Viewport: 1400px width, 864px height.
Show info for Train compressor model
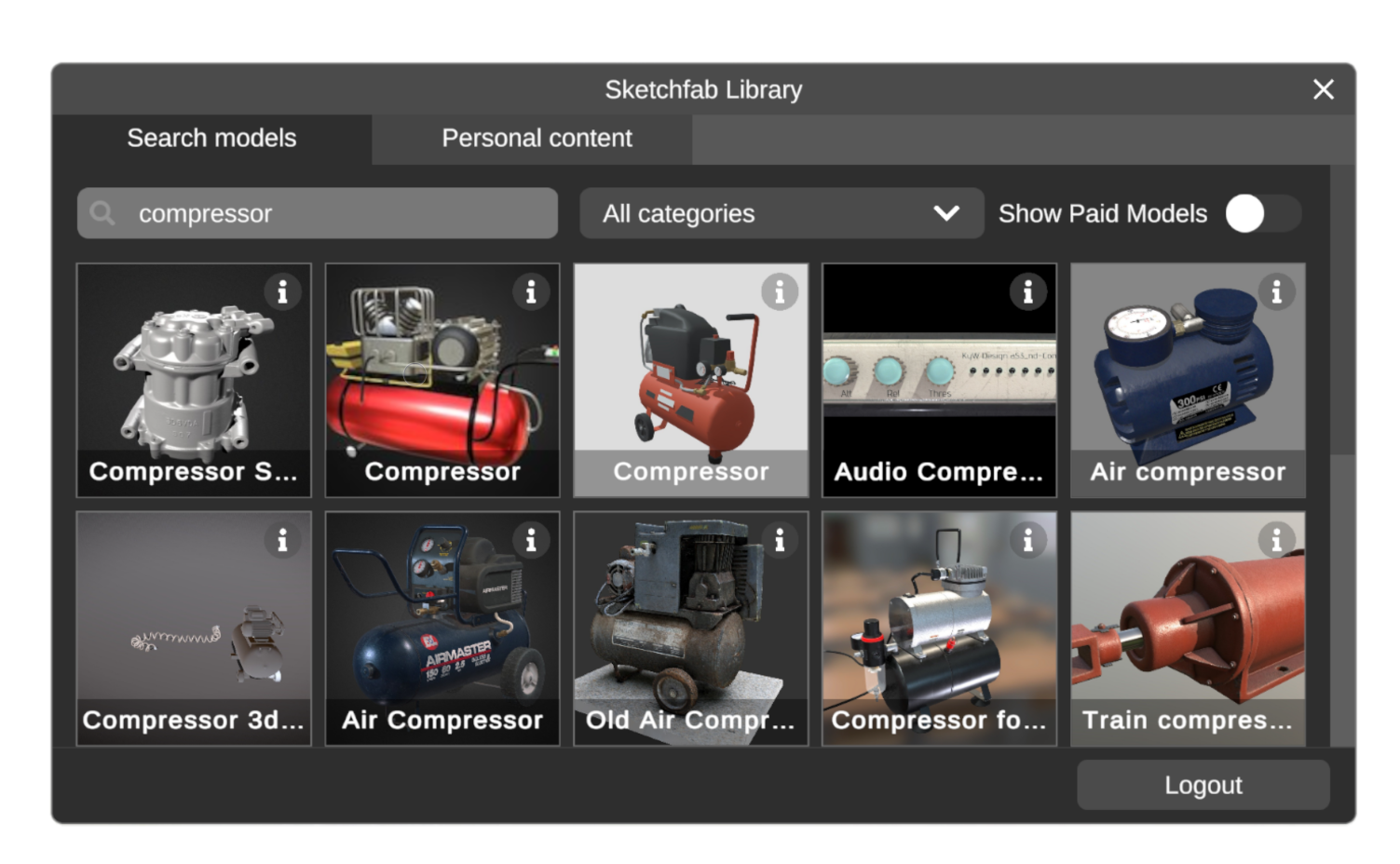coord(1276,540)
